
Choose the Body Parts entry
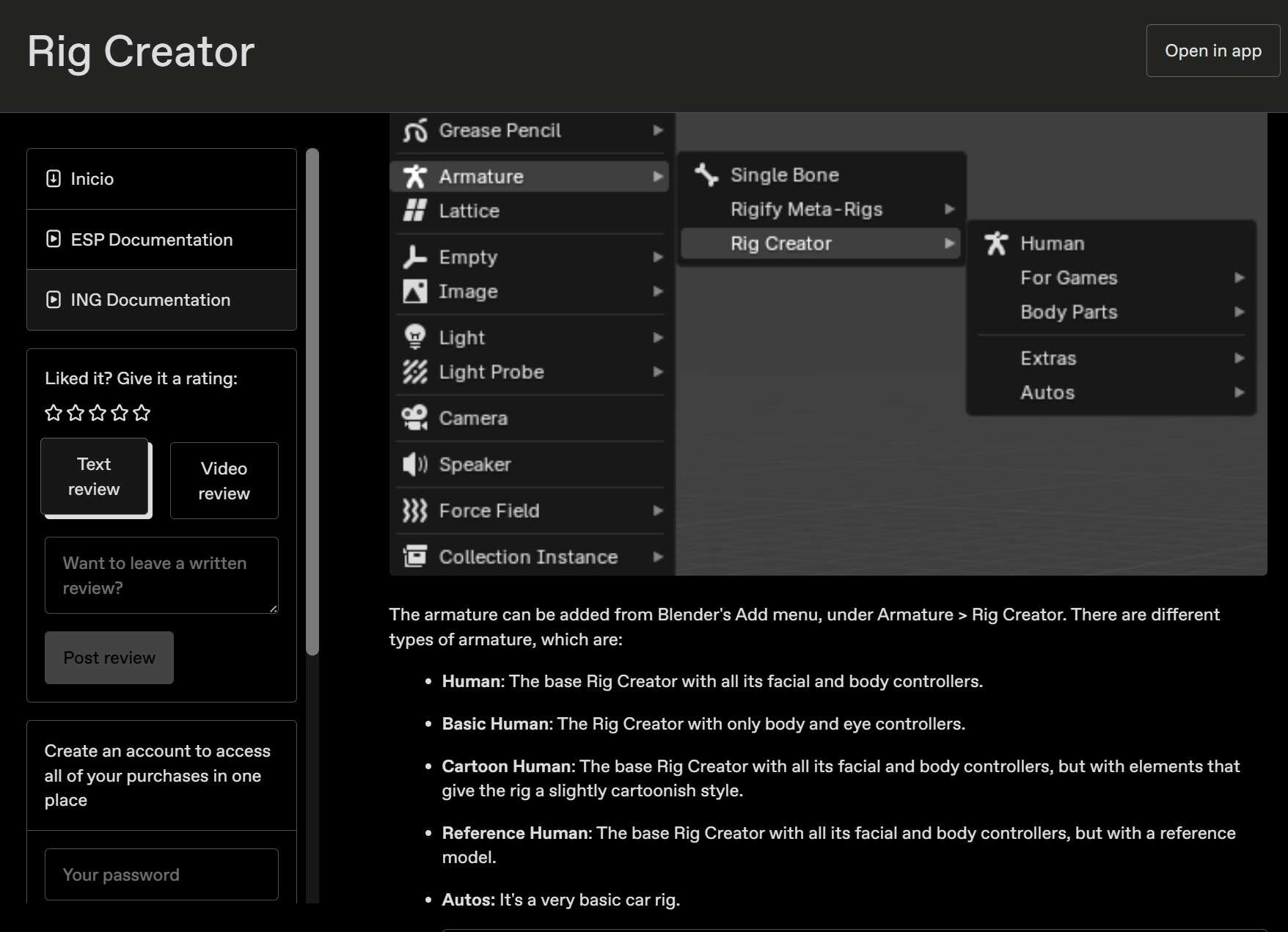click(1111, 312)
